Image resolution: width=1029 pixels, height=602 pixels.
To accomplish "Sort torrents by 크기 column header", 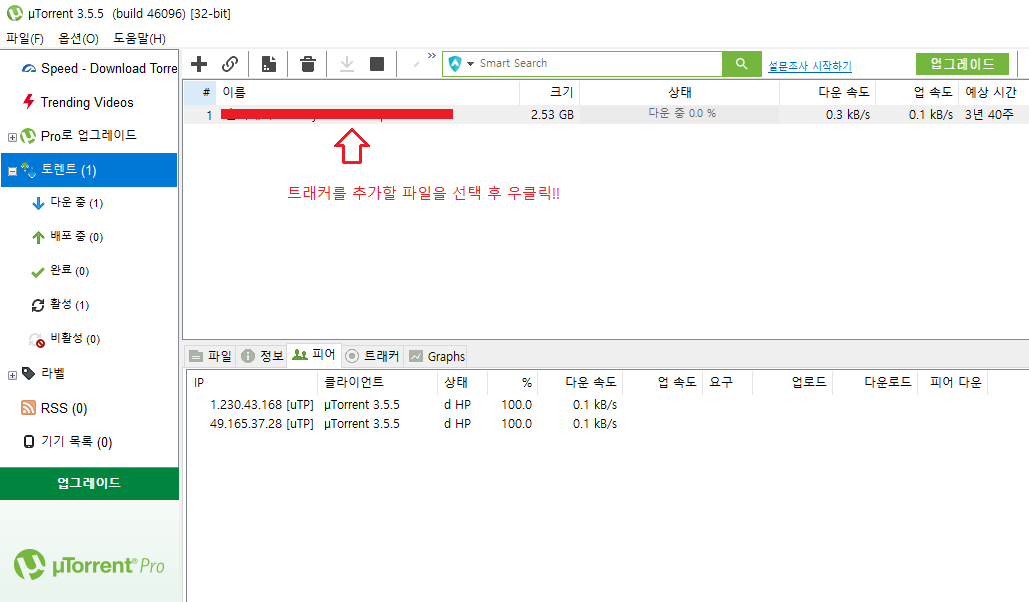I will pyautogui.click(x=549, y=93).
